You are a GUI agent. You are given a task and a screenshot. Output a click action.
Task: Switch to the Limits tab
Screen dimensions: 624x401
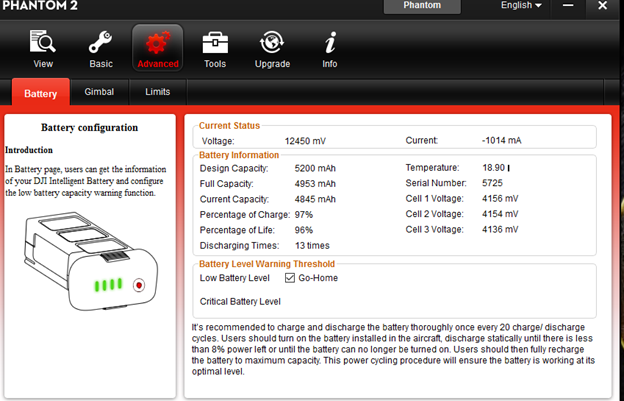coord(158,92)
